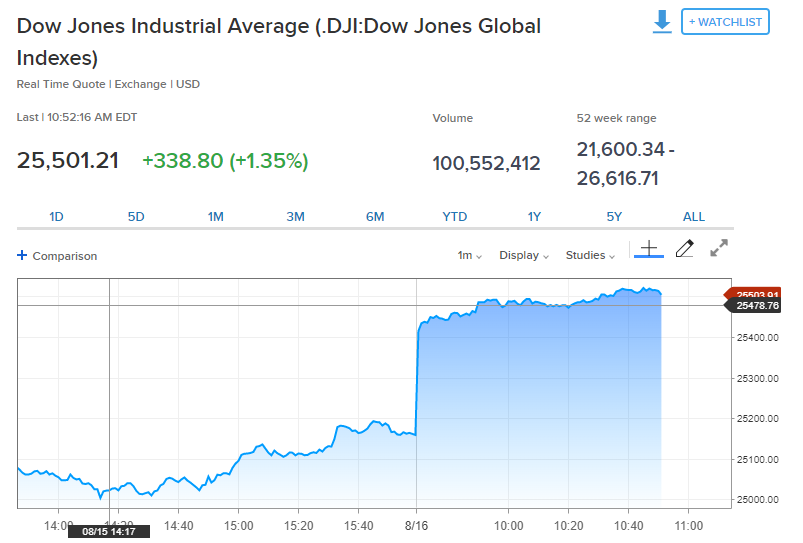Show the YTD time range
Image resolution: width=803 pixels, height=543 pixels.
point(455,217)
